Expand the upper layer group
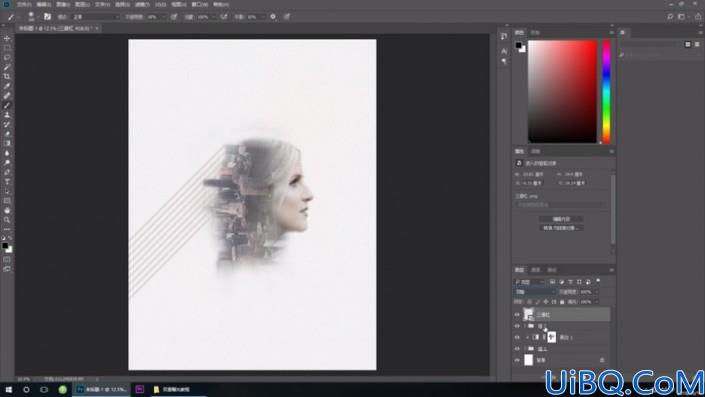 click(525, 326)
